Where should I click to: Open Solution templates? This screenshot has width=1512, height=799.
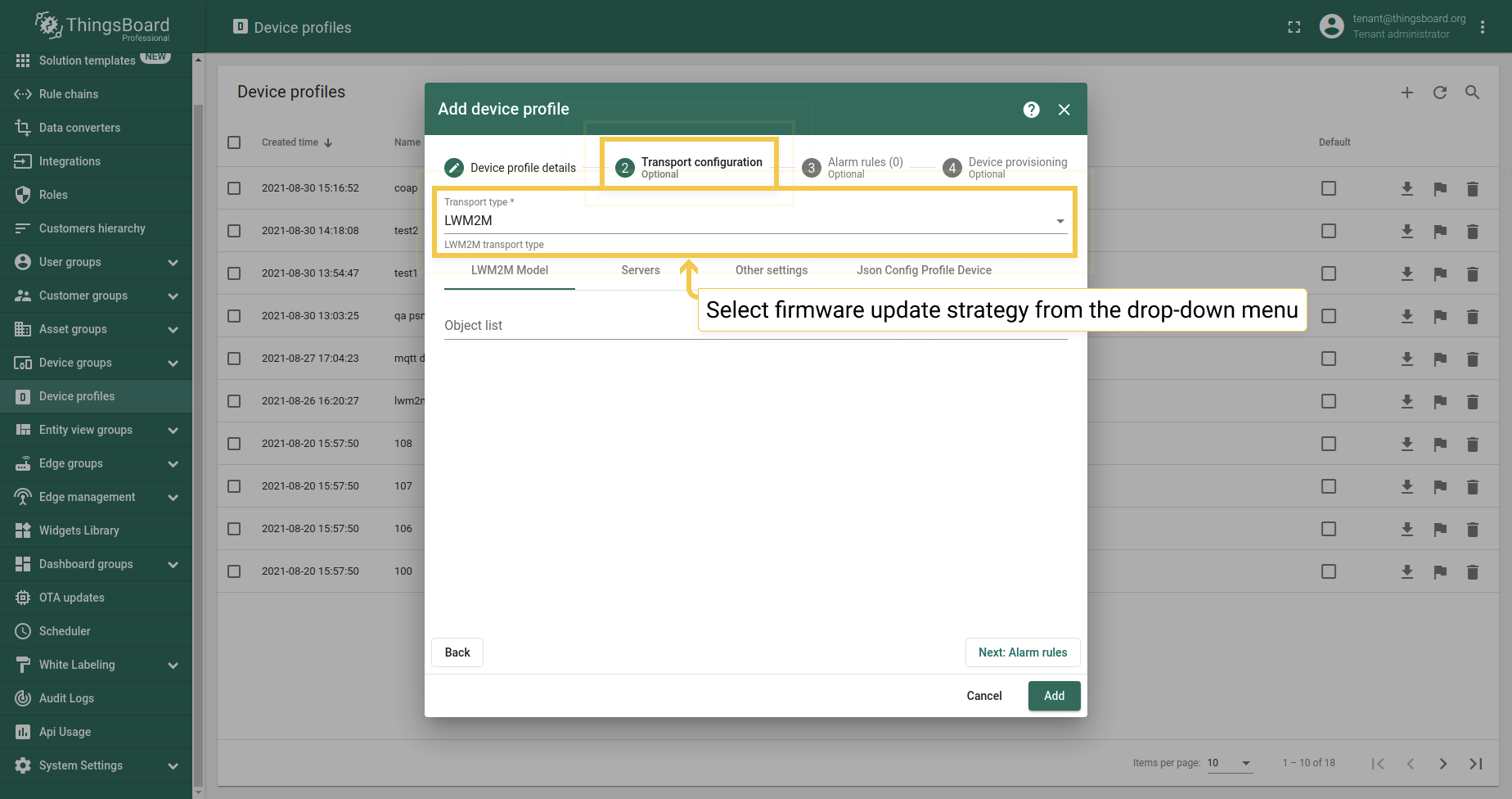[x=96, y=61]
